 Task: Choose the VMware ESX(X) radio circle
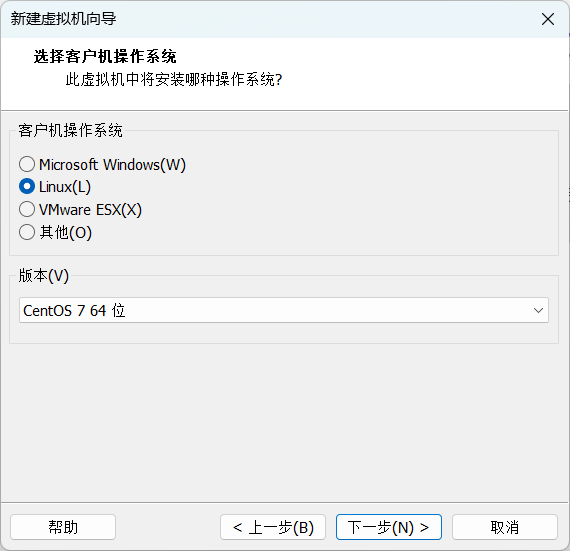click(27, 209)
